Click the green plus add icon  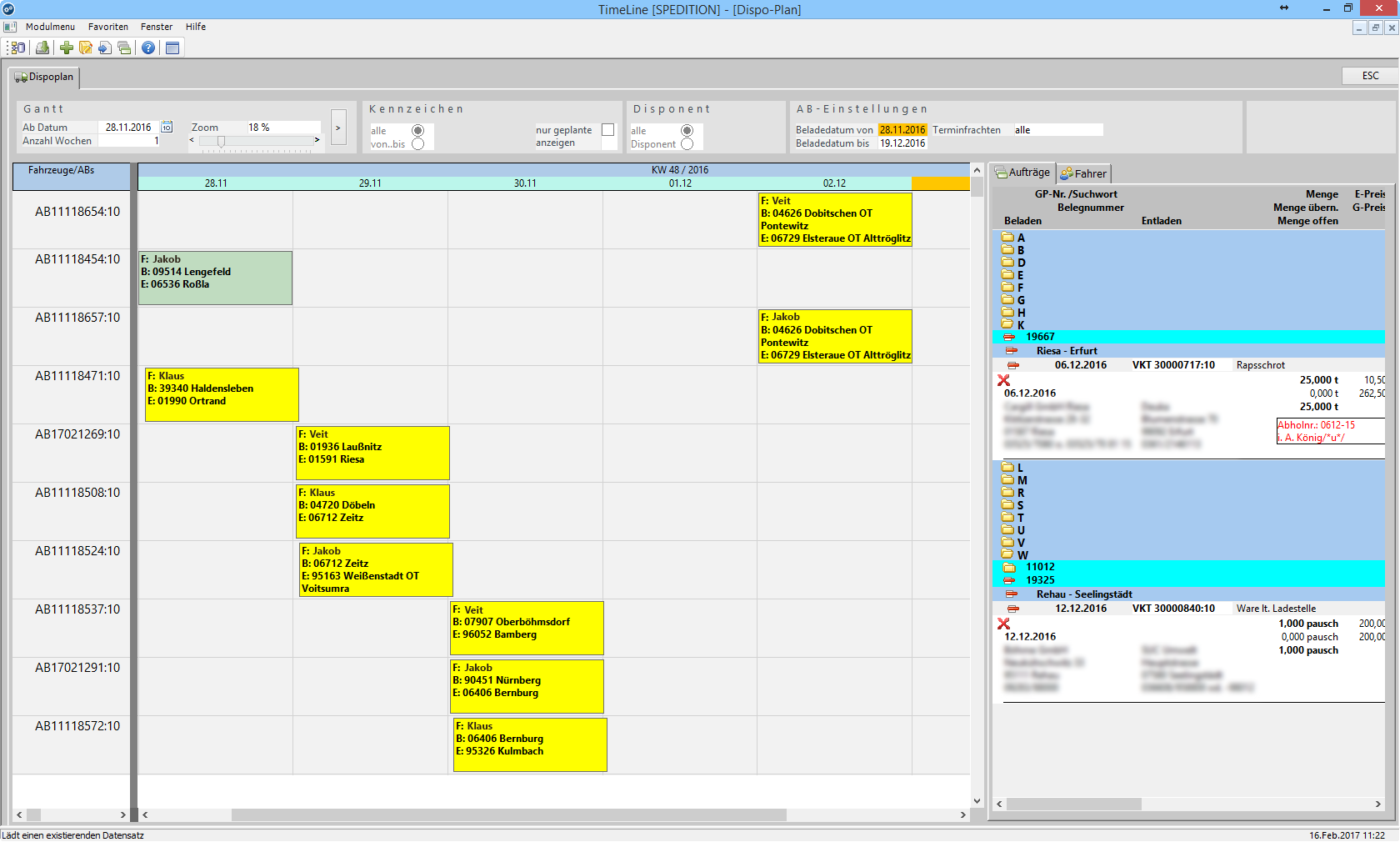click(67, 48)
